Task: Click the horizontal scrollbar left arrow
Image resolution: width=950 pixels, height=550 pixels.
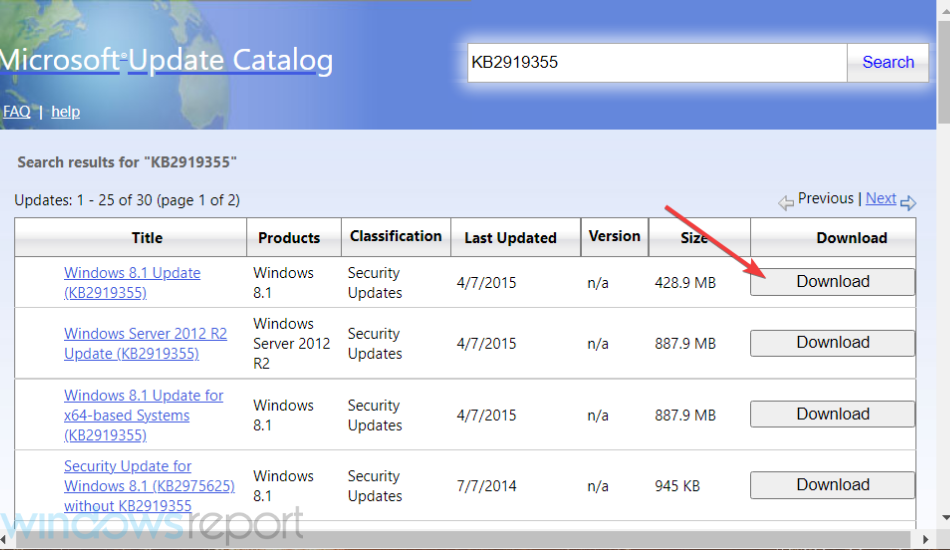Action: [x=4, y=539]
